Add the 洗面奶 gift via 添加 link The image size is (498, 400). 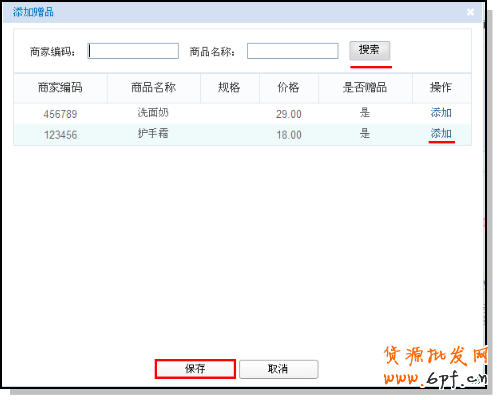point(441,113)
